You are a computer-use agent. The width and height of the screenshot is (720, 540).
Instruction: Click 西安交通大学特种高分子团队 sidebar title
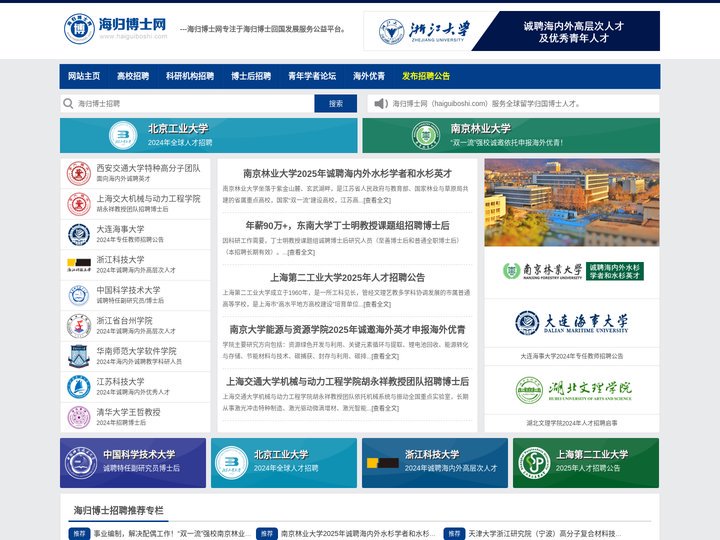tap(148, 168)
